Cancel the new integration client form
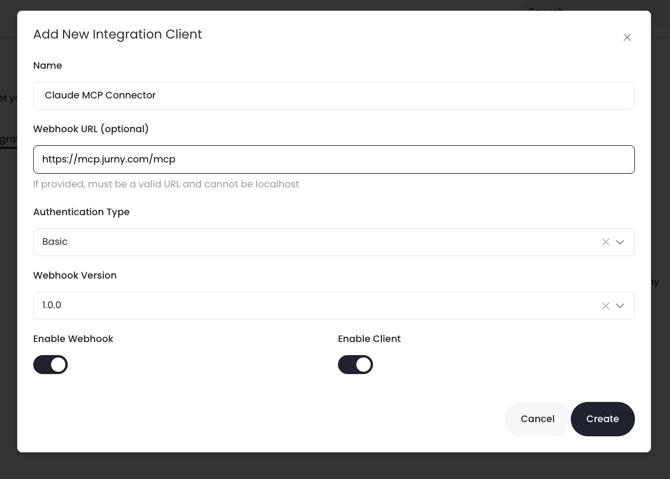670x479 pixels. point(537,419)
